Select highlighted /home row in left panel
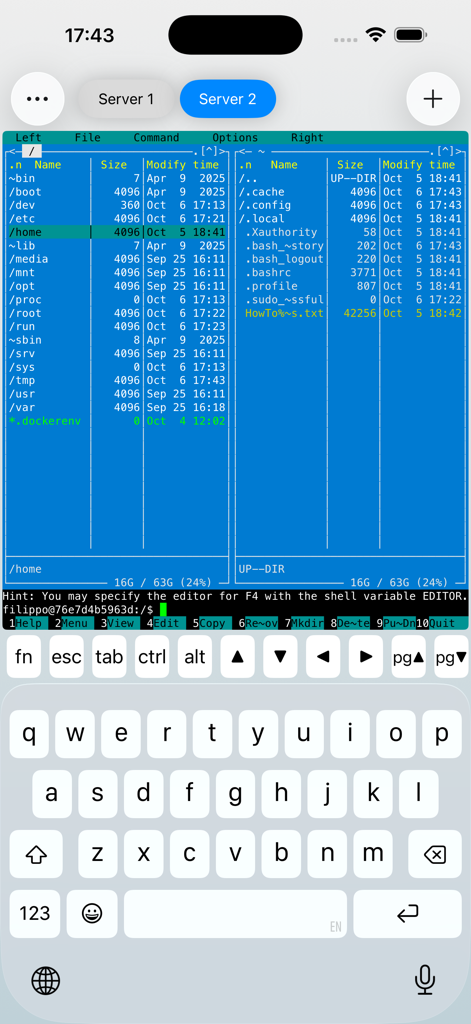Screen dimensions: 471x1024 [x=116, y=232]
